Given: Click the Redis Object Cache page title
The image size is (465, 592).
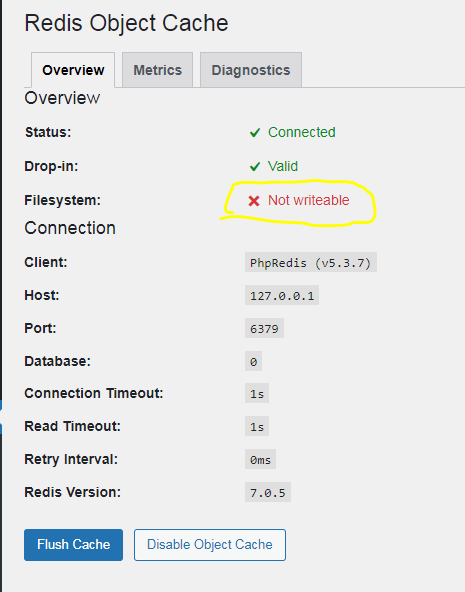Looking at the screenshot, I should coord(126,23).
